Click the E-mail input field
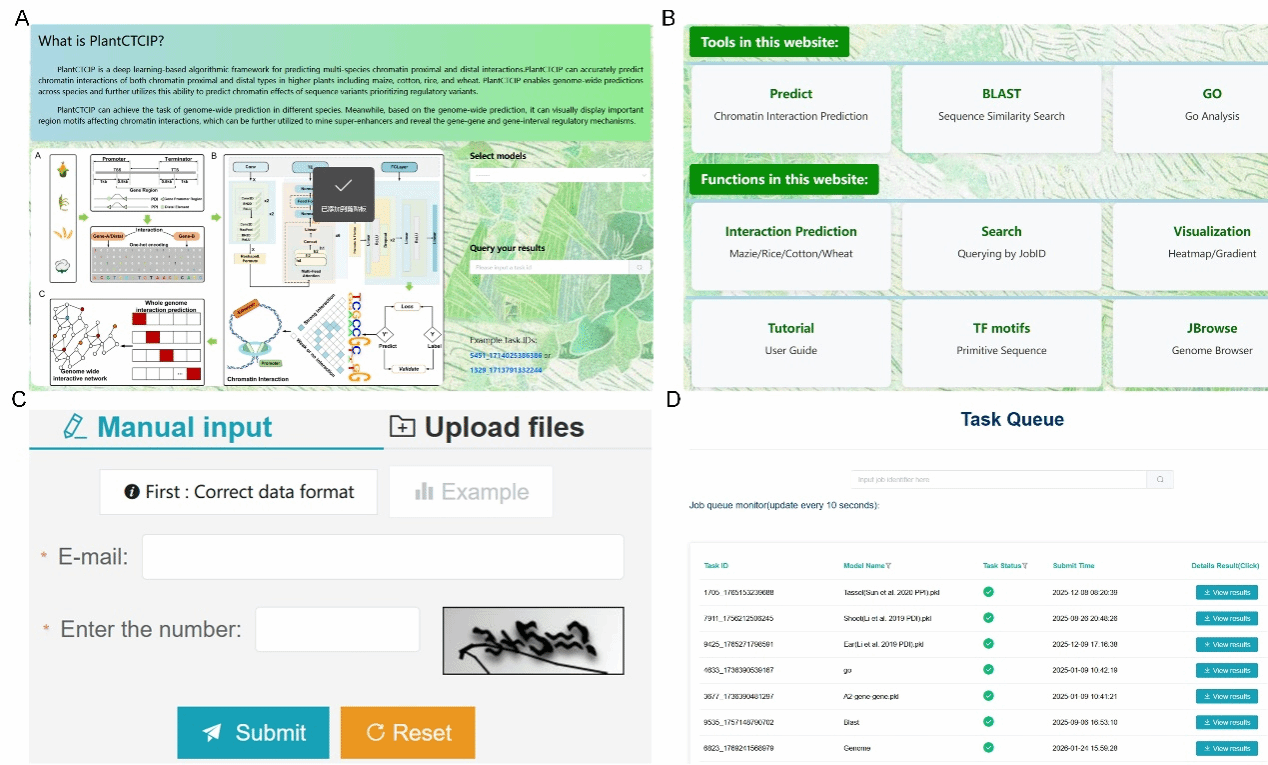Screen dimensions: 1268x765 382,557
